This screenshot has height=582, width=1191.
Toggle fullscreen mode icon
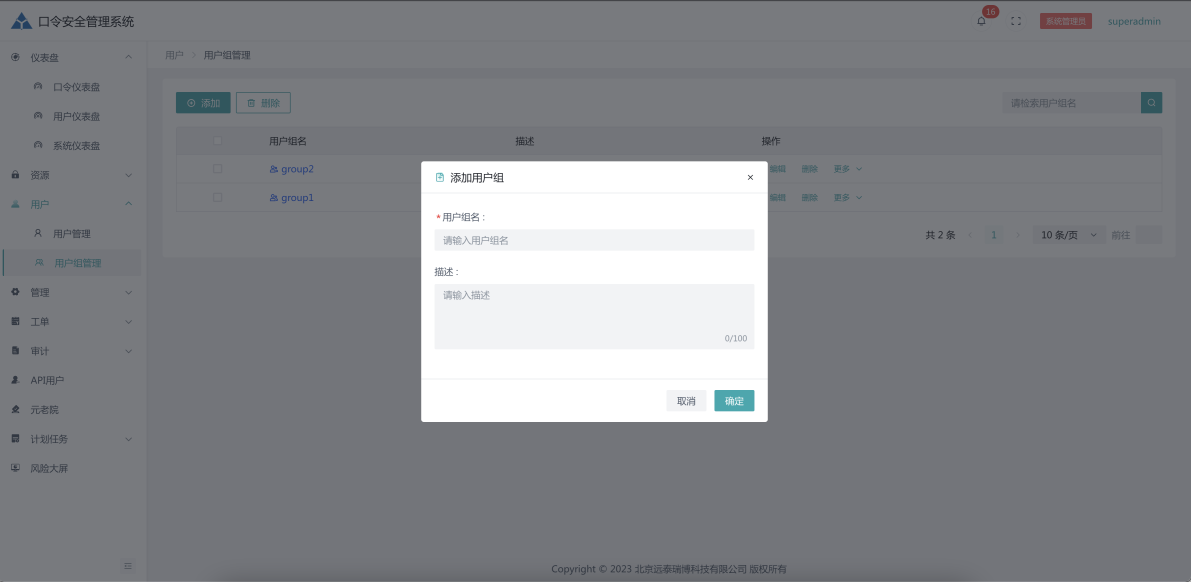(x=1016, y=21)
